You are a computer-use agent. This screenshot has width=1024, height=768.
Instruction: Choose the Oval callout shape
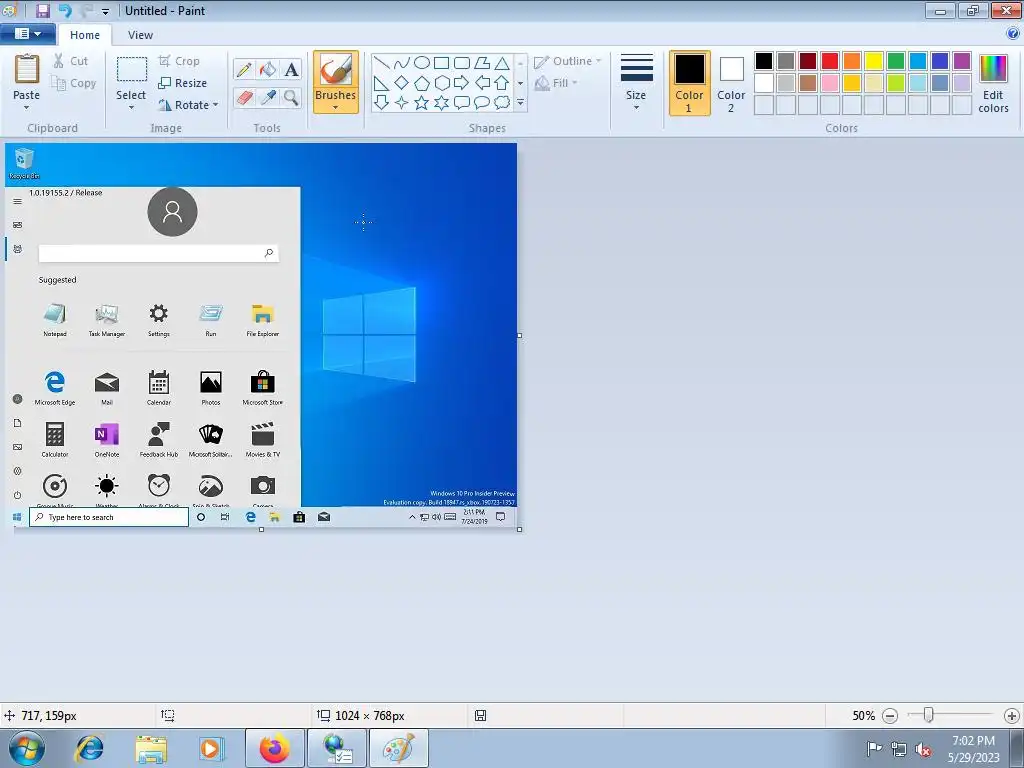tap(482, 103)
